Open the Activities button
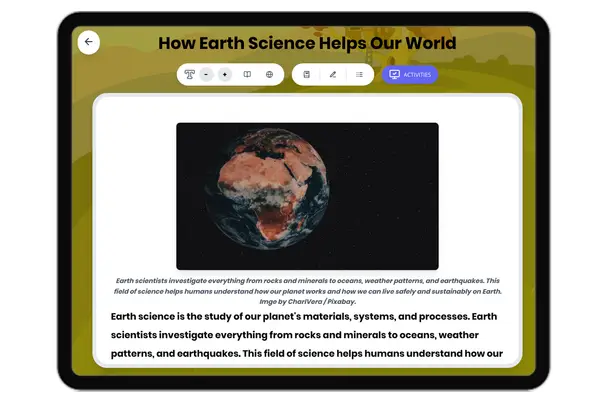 pyautogui.click(x=409, y=74)
